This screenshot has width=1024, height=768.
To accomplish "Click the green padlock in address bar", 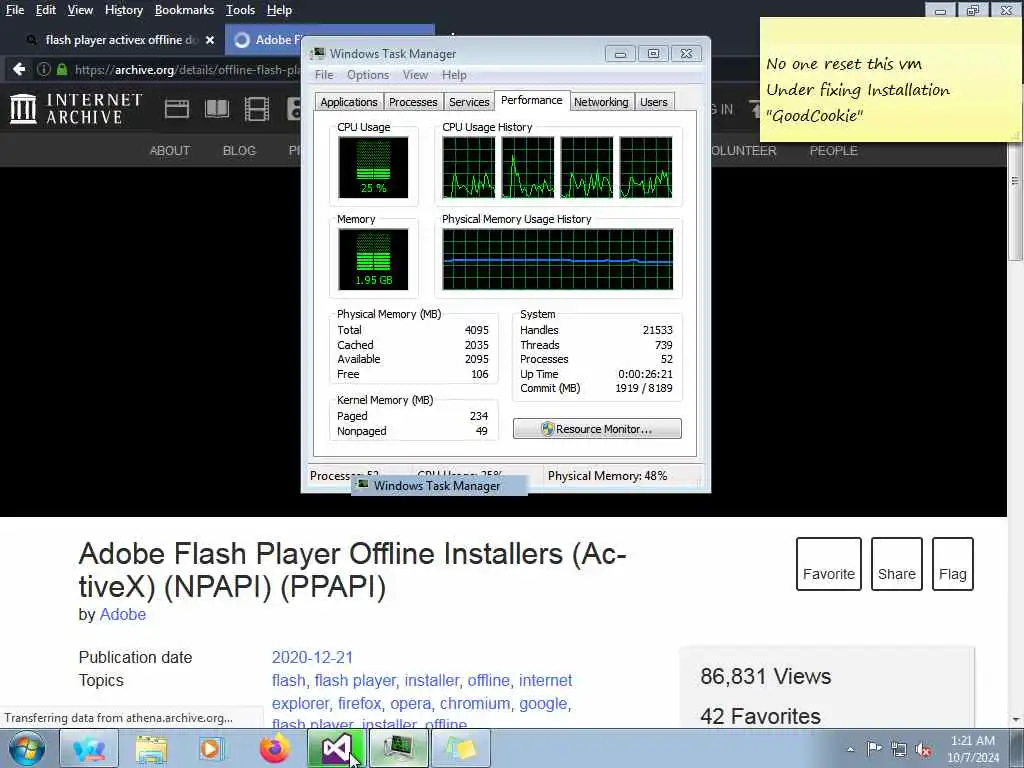I will [62, 69].
